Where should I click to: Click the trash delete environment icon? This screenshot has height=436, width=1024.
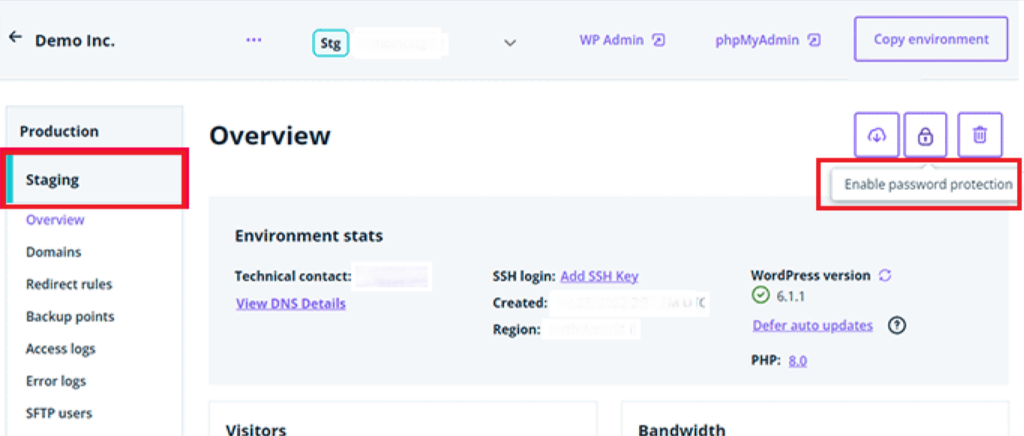click(x=980, y=135)
